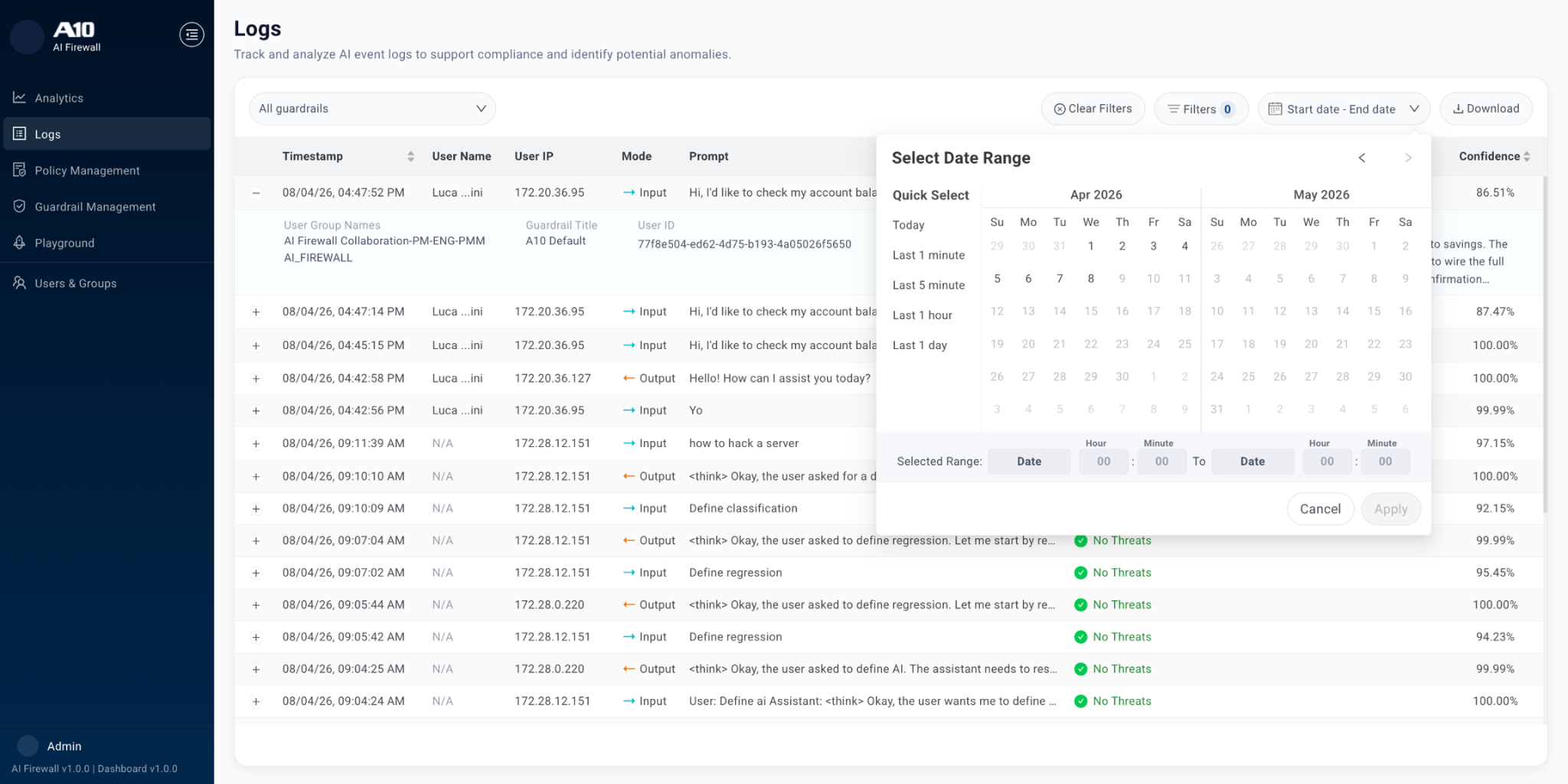The width and height of the screenshot is (1568, 784).
Task: Cancel the date range selection
Action: pyautogui.click(x=1320, y=509)
